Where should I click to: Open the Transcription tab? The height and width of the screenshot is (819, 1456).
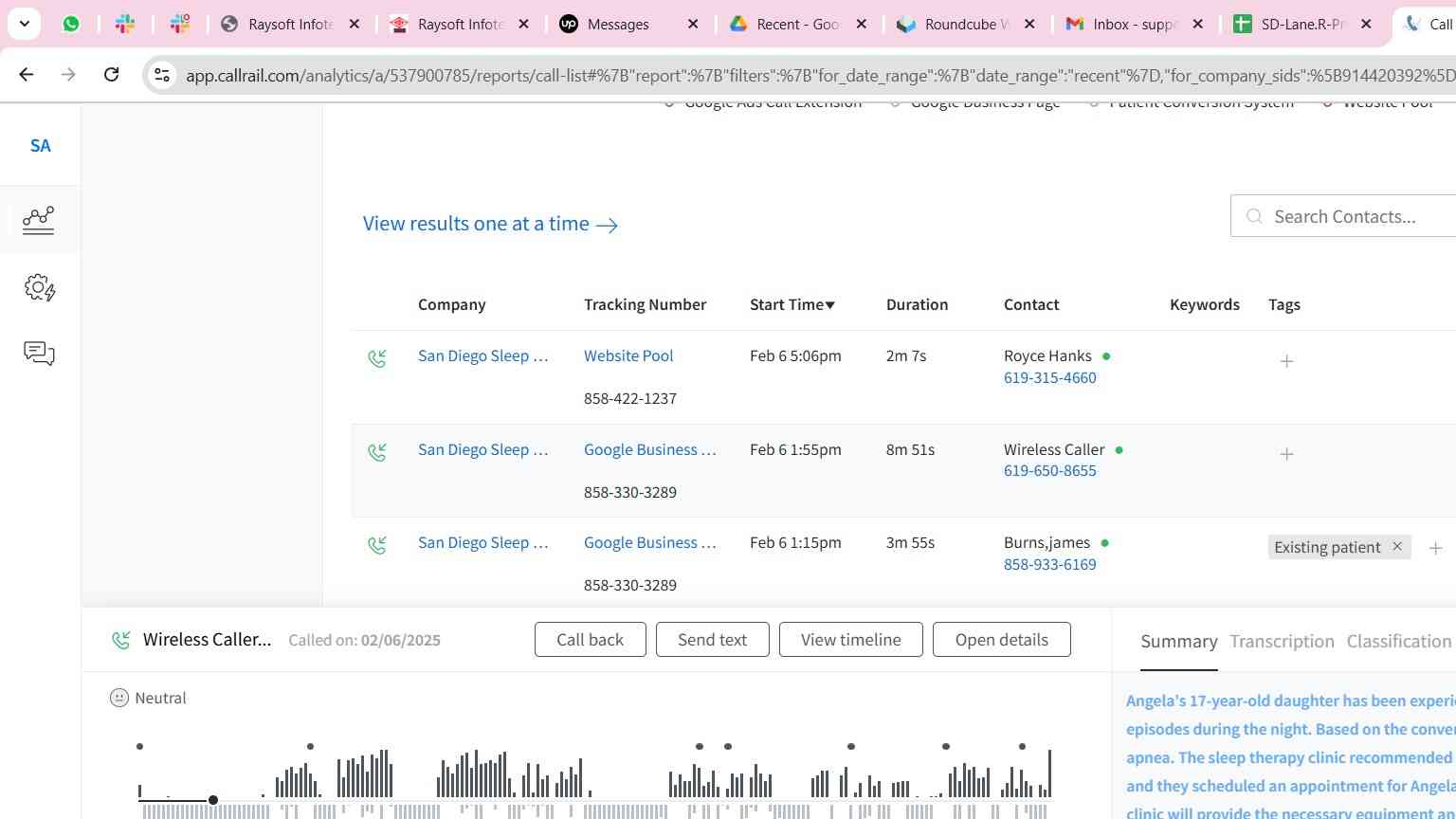click(x=1282, y=642)
